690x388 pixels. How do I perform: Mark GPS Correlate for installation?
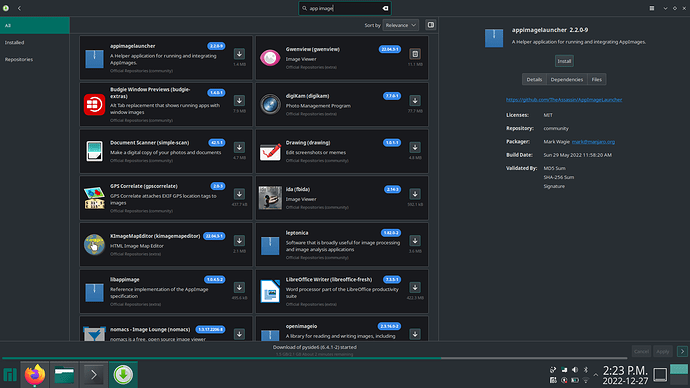[239, 194]
